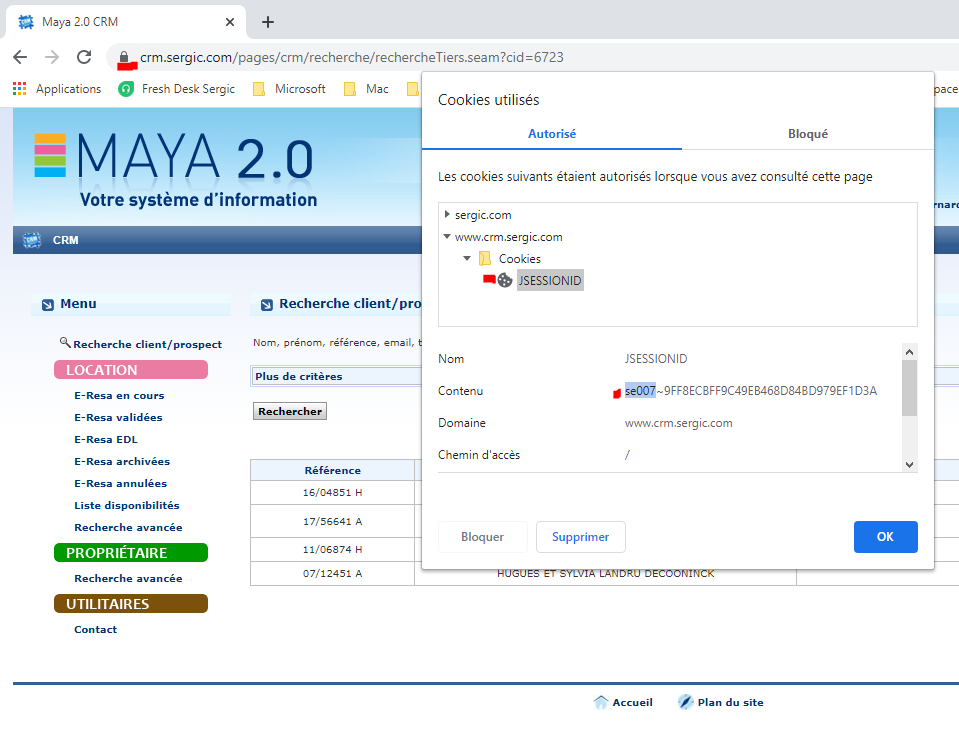Select reference 16/04851 H row

(333, 492)
